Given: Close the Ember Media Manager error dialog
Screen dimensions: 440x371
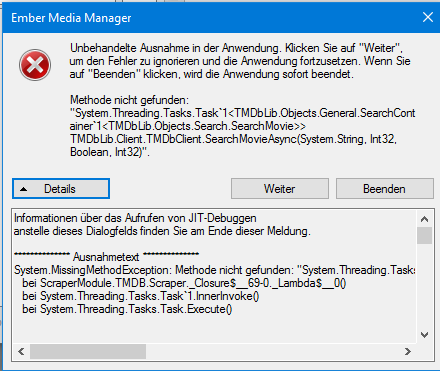Looking at the screenshot, I should coord(428,17).
